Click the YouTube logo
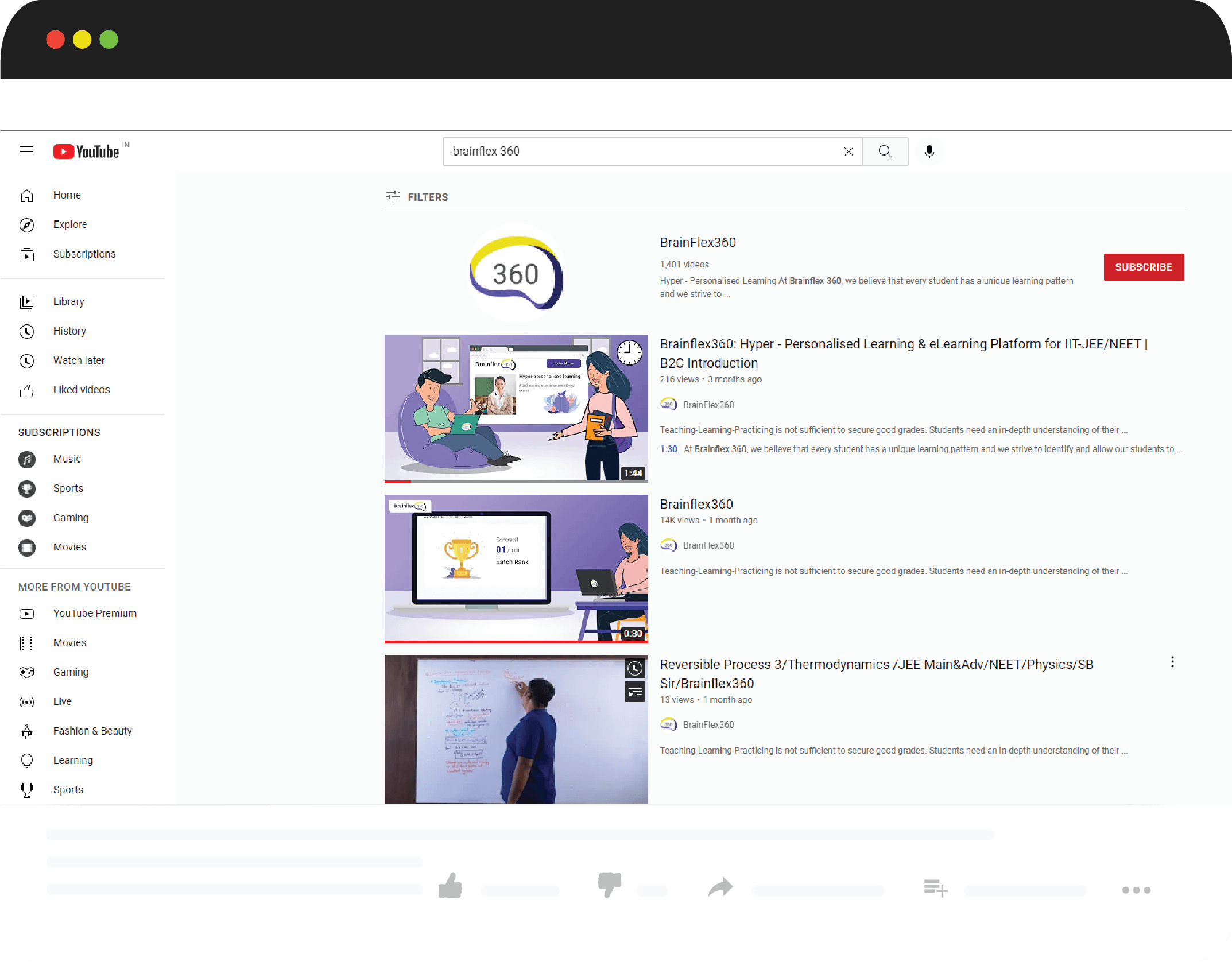1232x962 pixels. [87, 152]
